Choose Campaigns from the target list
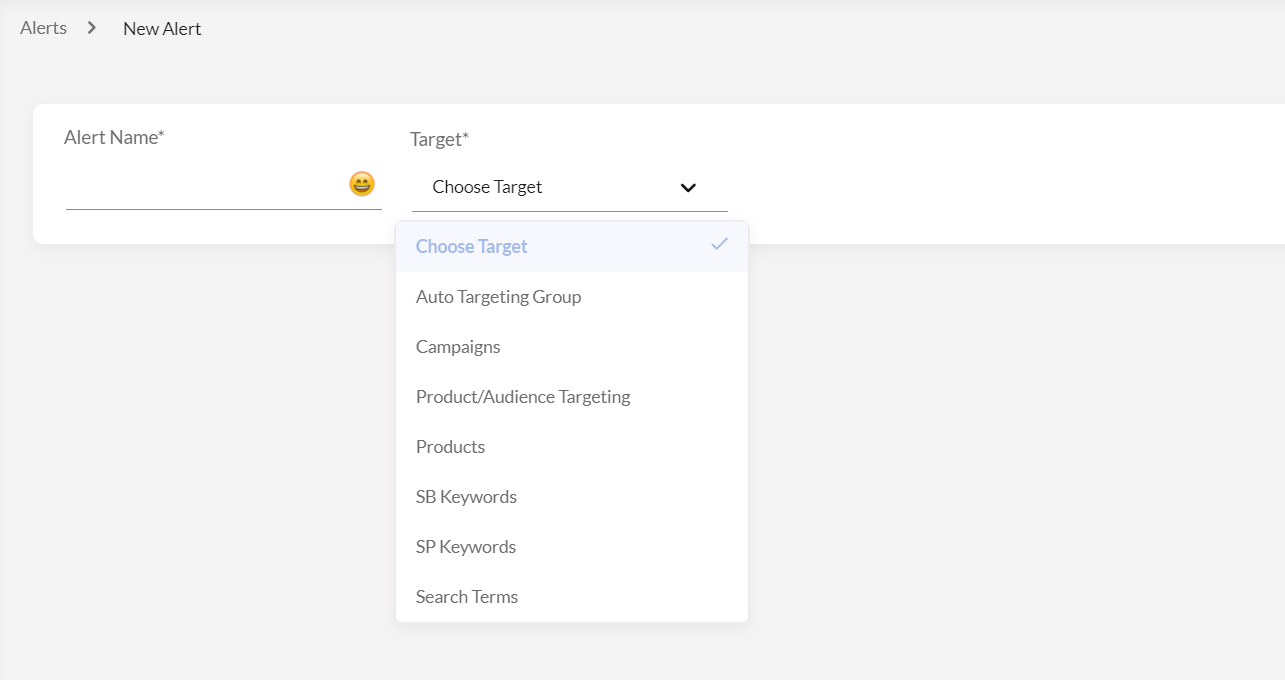The image size is (1285, 680). tap(572, 347)
